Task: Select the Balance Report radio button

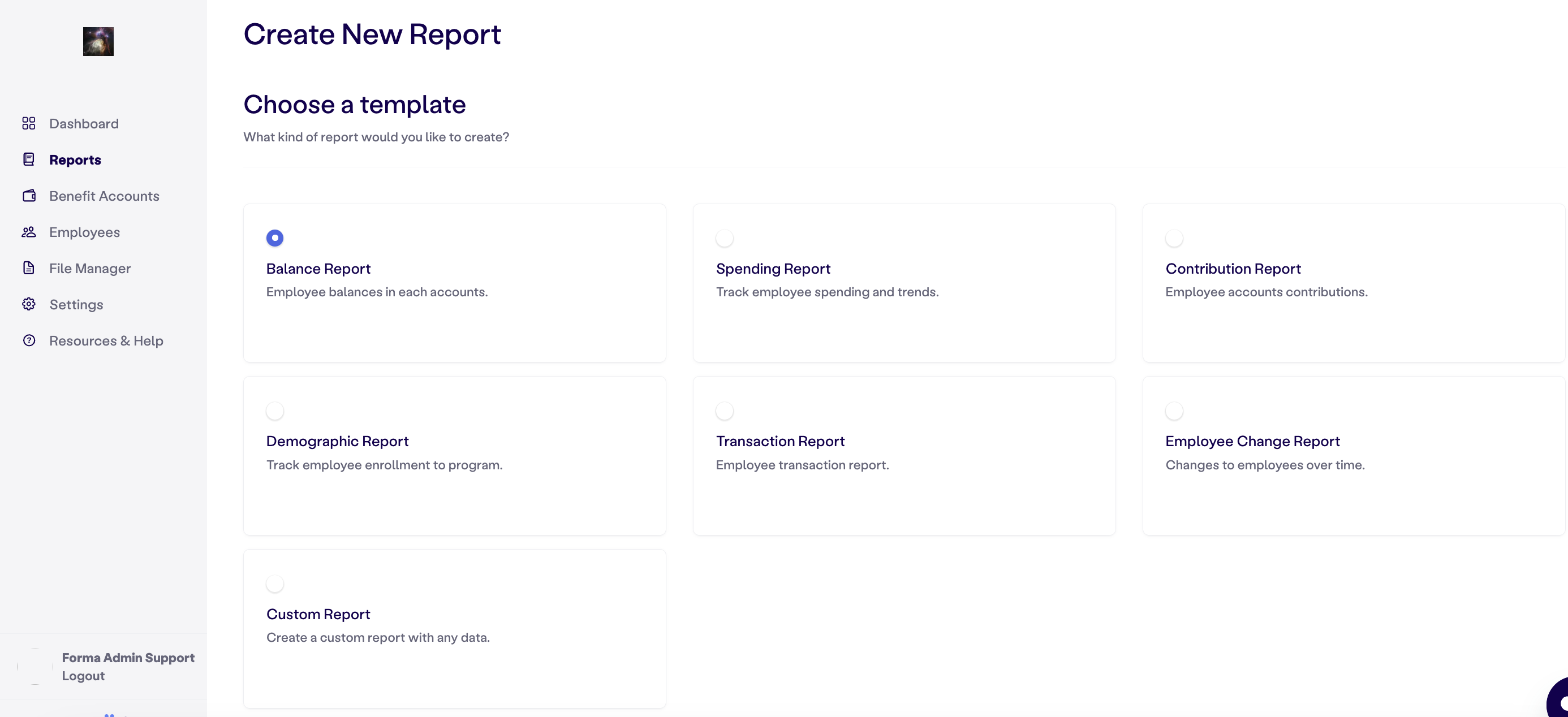Action: [x=274, y=238]
